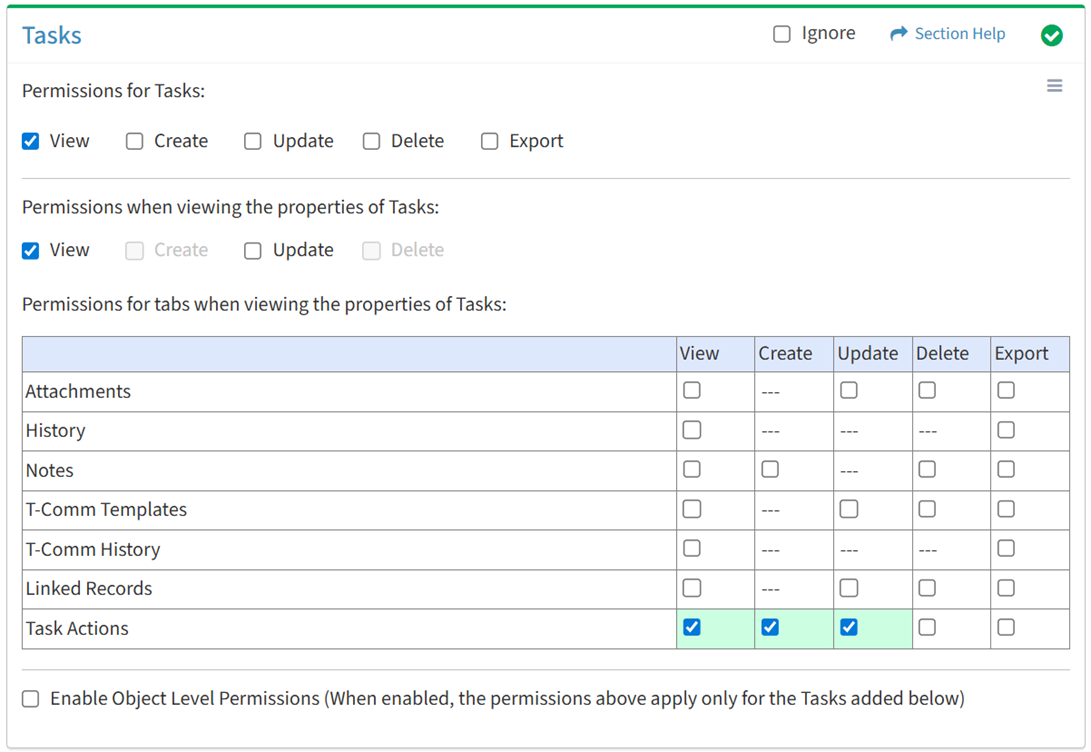Open the Section Help link
Screen dimensions: 1091x752
click(x=959, y=34)
